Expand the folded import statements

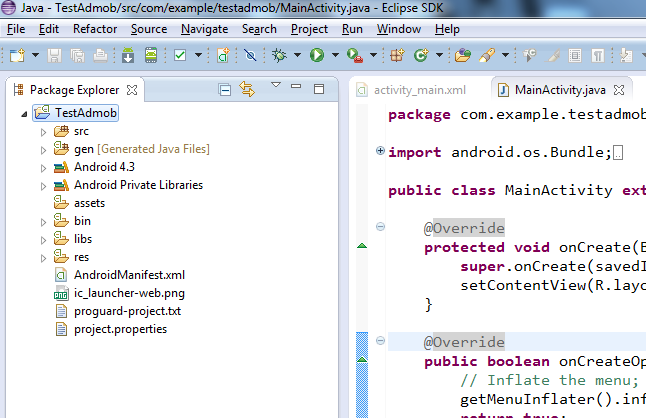[380, 151]
